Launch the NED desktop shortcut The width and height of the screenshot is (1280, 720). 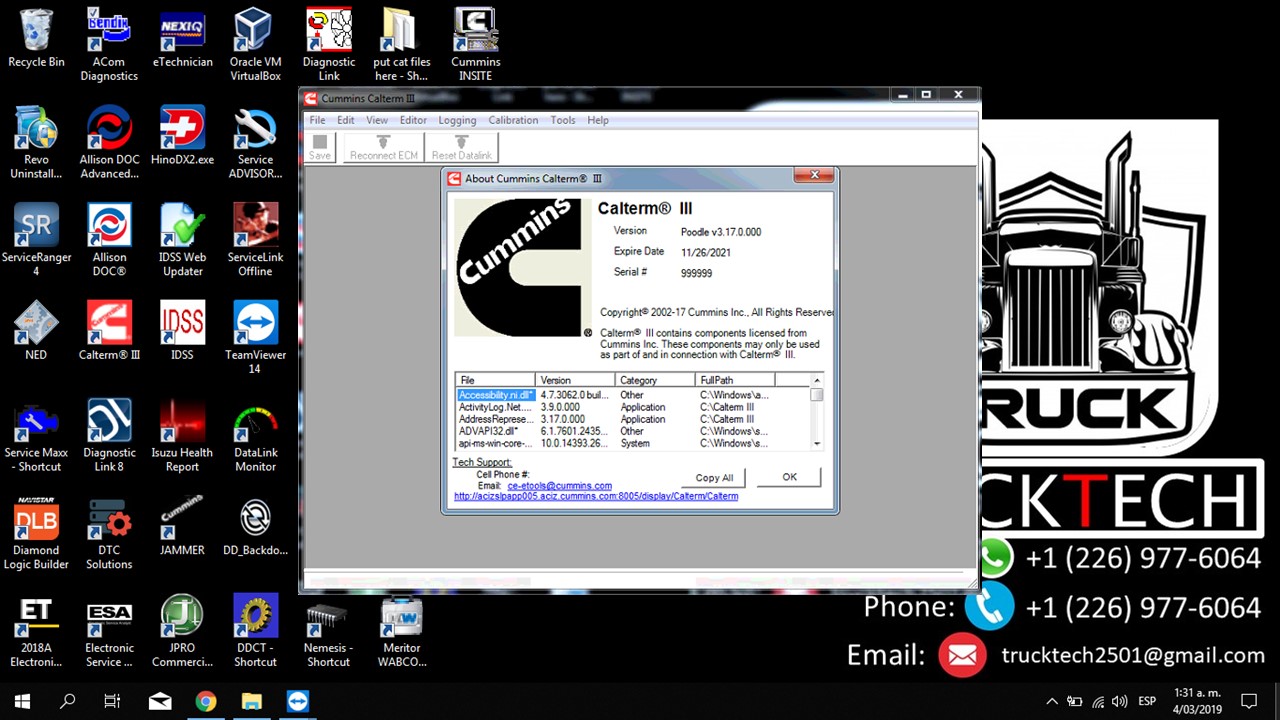pos(36,331)
